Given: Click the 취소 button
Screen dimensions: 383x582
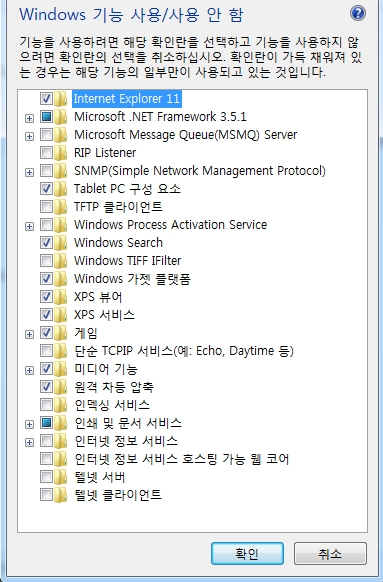Looking at the screenshot, I should click(330, 553).
